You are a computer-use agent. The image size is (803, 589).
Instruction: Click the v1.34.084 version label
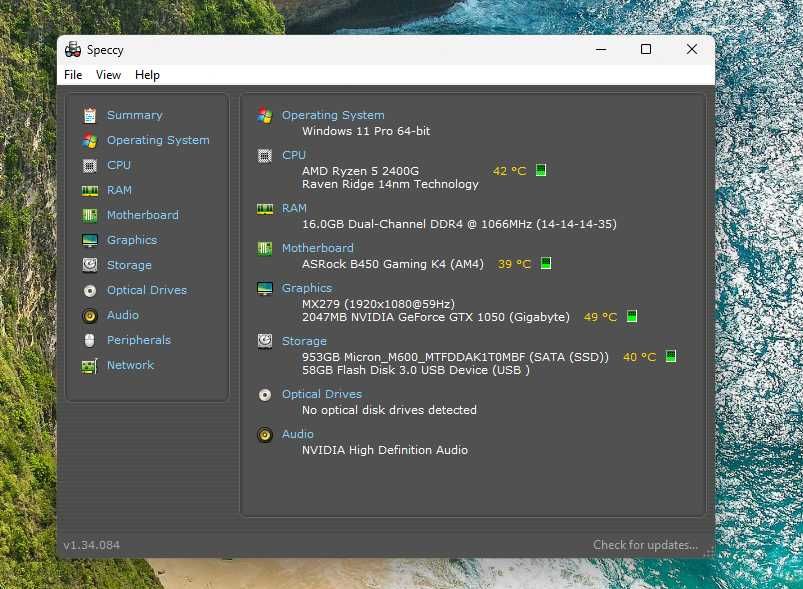pos(92,545)
